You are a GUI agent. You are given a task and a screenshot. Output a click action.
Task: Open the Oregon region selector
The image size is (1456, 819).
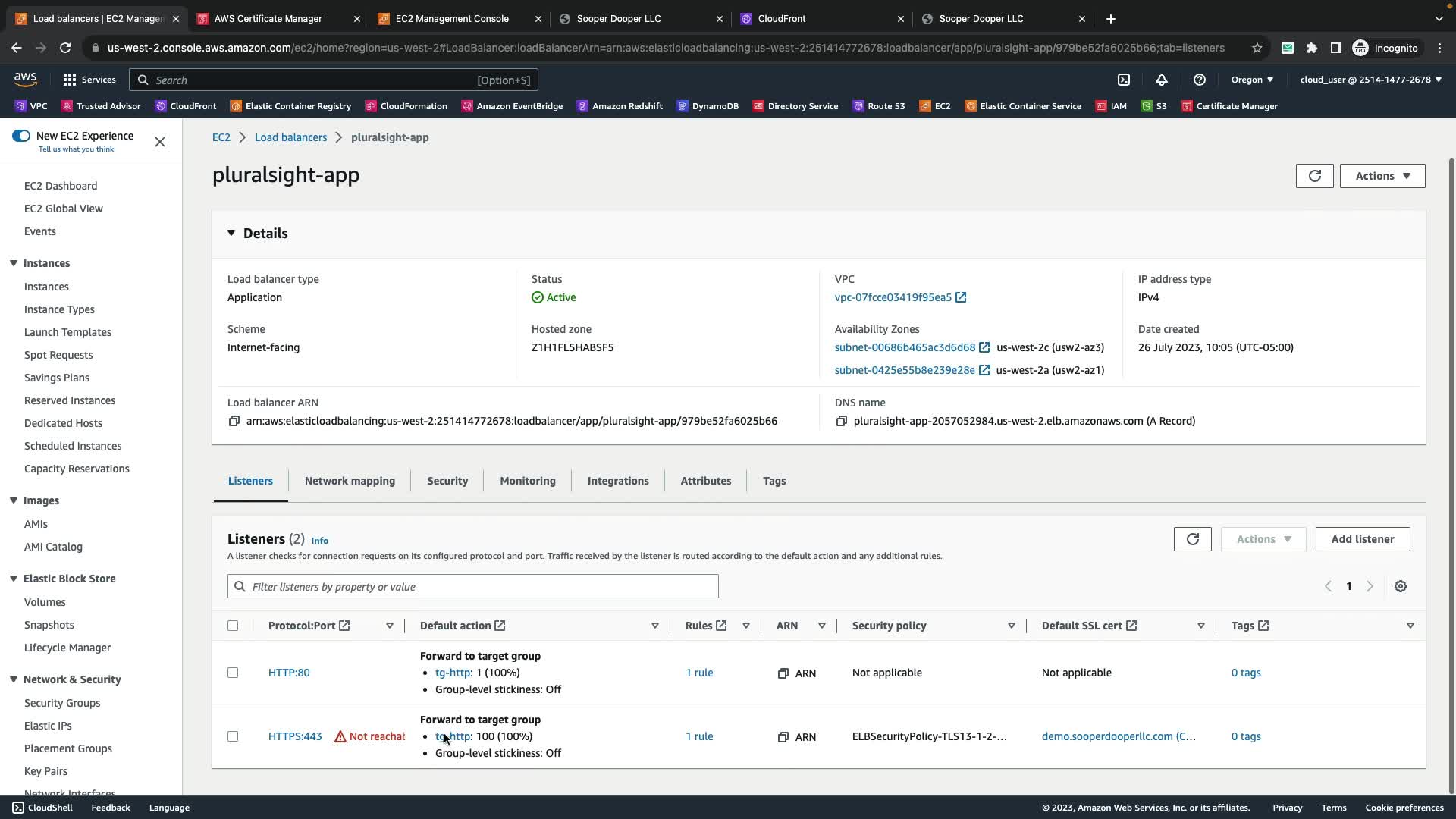pyautogui.click(x=1252, y=80)
